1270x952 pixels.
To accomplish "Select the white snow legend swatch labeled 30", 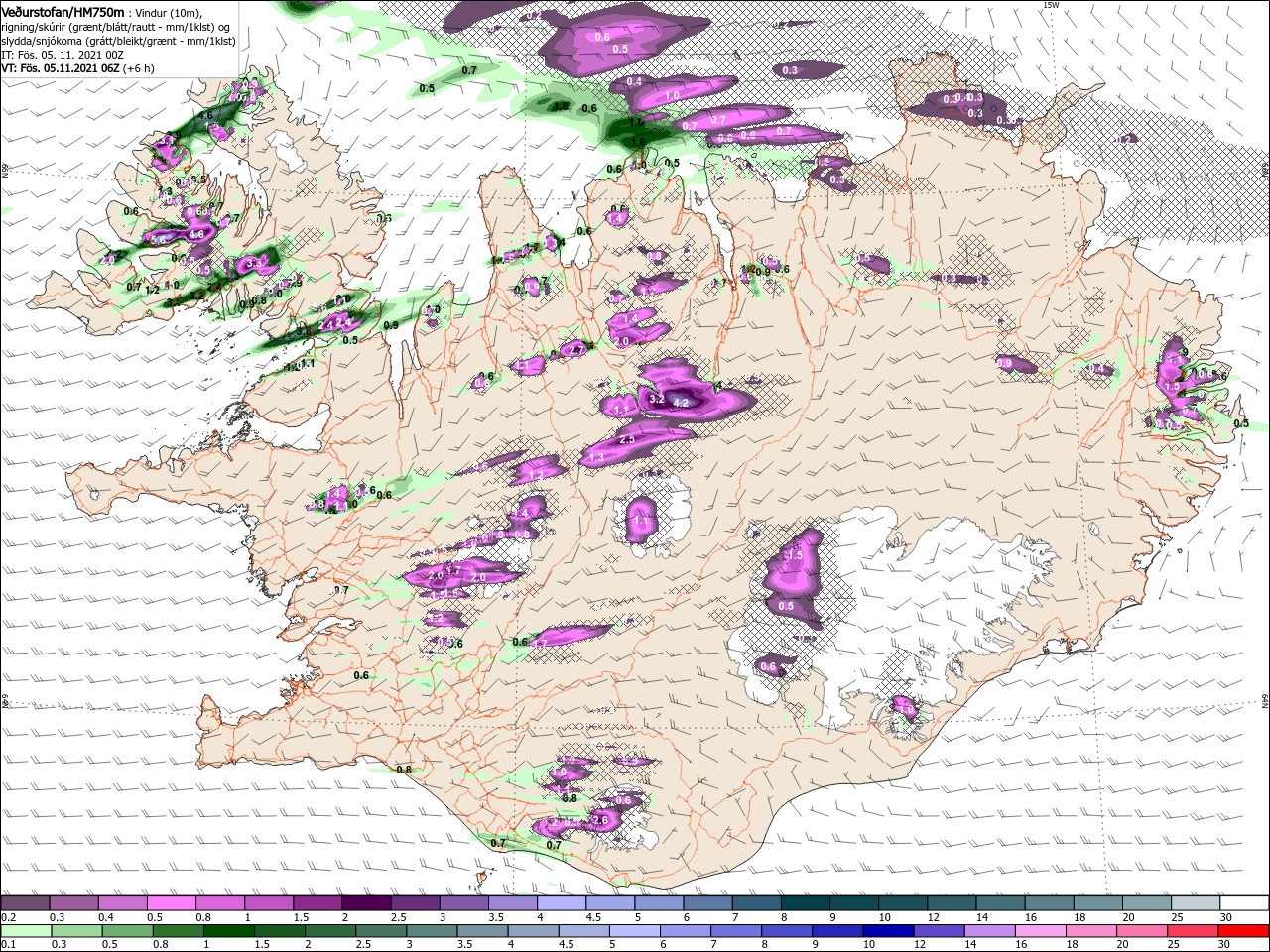I will pyautogui.click(x=1244, y=903).
